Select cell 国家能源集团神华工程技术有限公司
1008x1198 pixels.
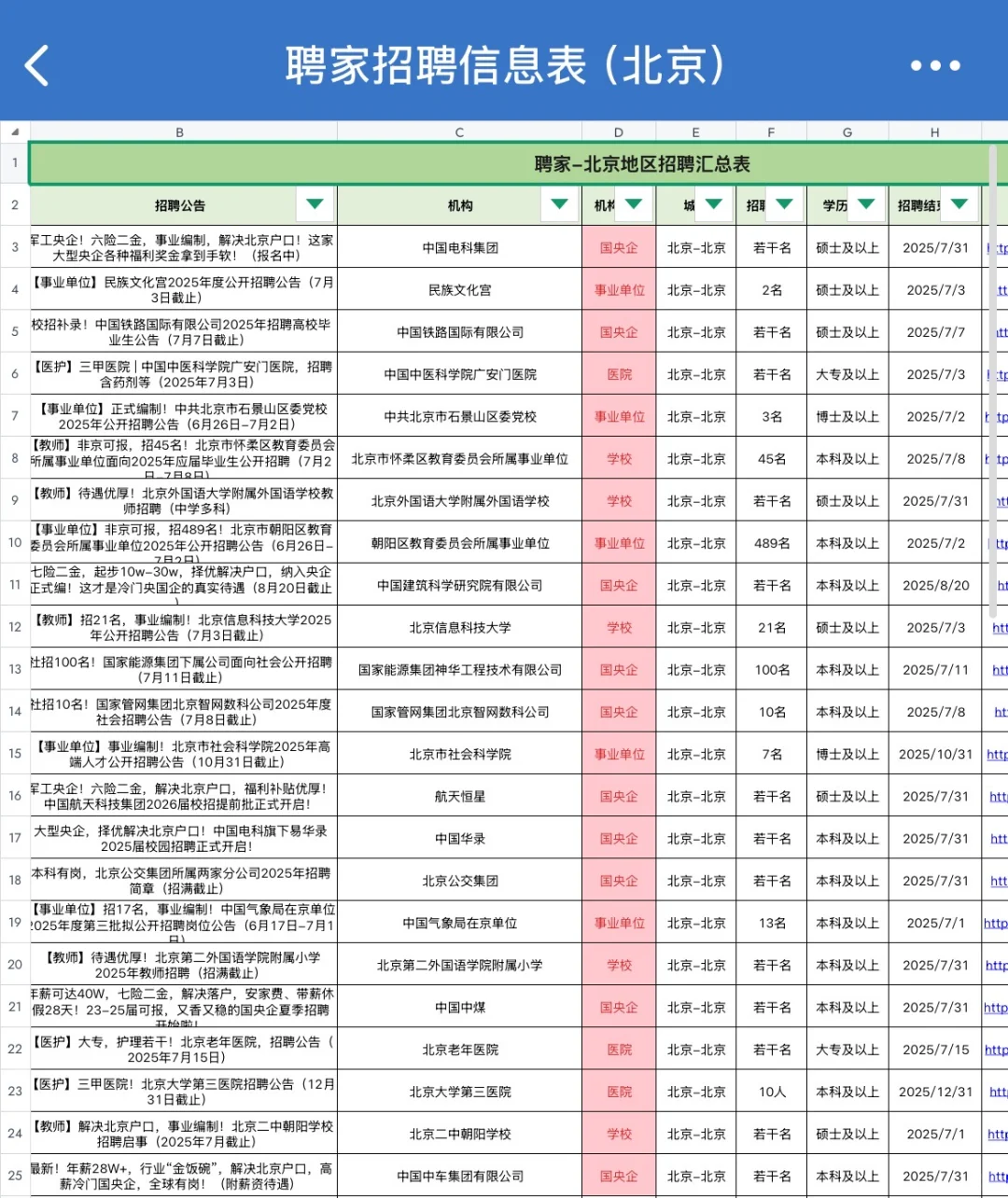tap(460, 670)
